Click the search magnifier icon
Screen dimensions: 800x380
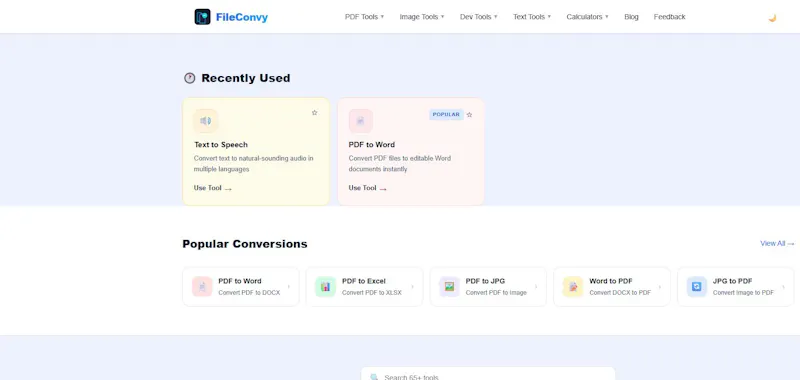pyautogui.click(x=374, y=377)
